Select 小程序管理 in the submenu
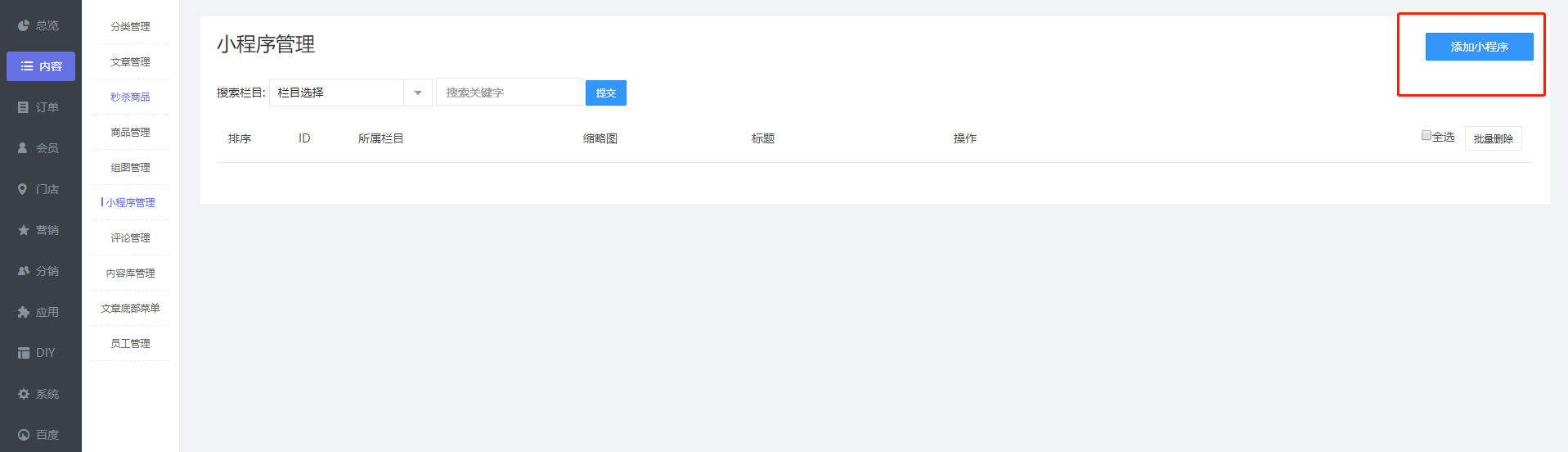Viewport: 1568px width, 452px height. [131, 202]
